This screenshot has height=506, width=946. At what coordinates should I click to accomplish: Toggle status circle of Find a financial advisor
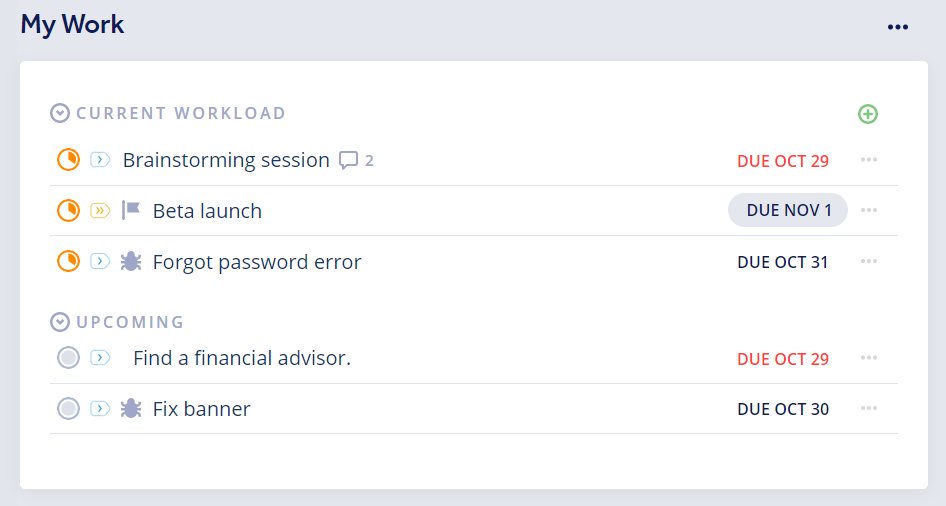pos(68,357)
